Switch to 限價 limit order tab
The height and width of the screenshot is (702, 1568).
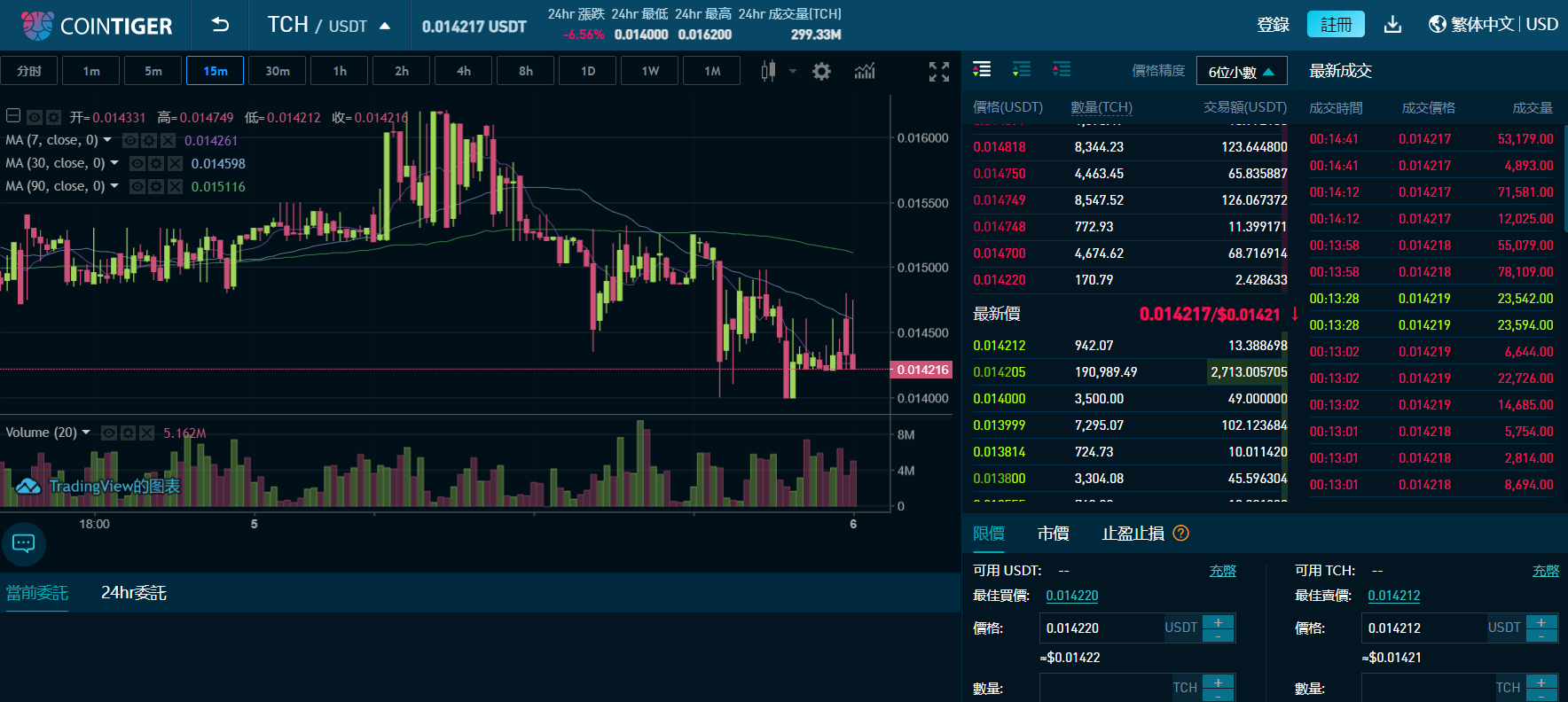[x=989, y=534]
